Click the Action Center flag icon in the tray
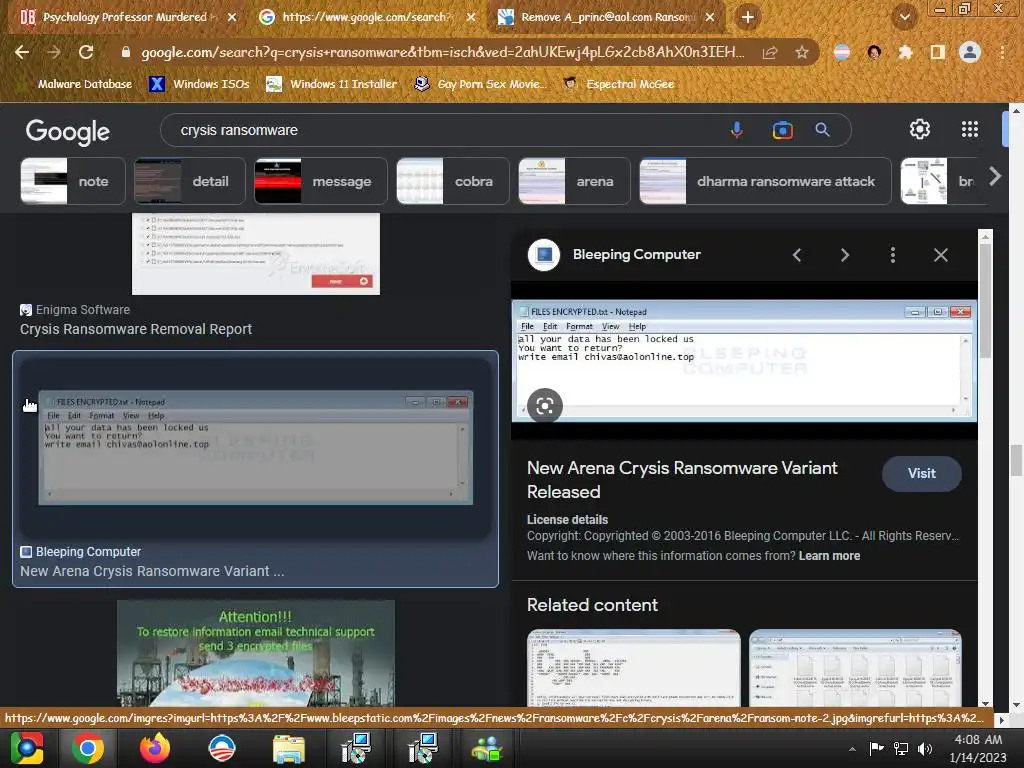 coord(876,748)
